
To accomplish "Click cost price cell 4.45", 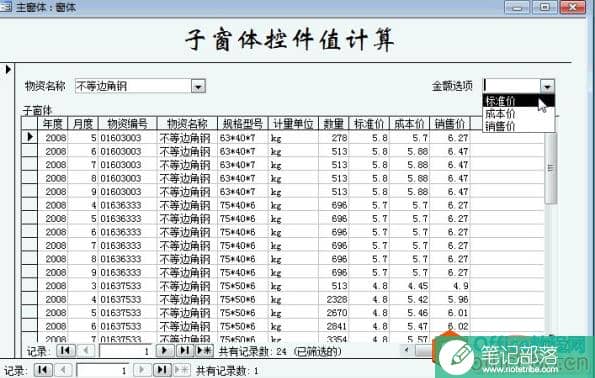I will (x=409, y=286).
